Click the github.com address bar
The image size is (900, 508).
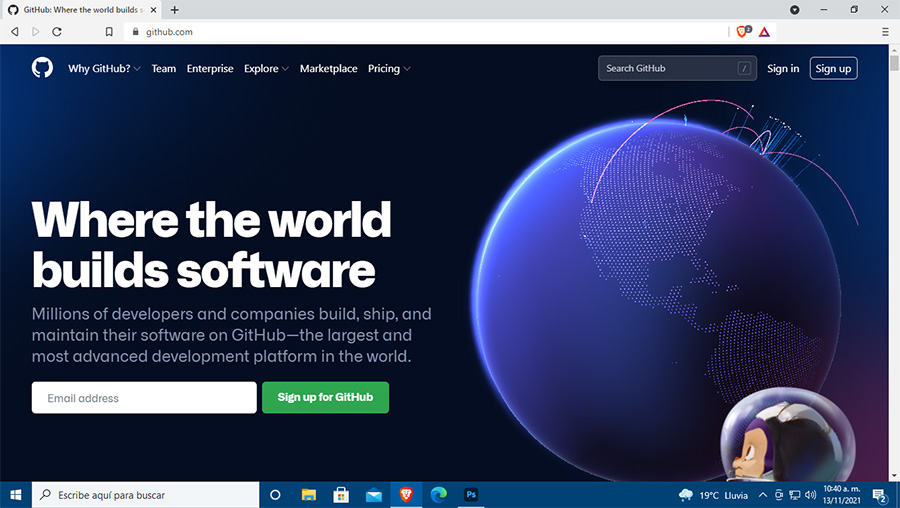pyautogui.click(x=425, y=32)
